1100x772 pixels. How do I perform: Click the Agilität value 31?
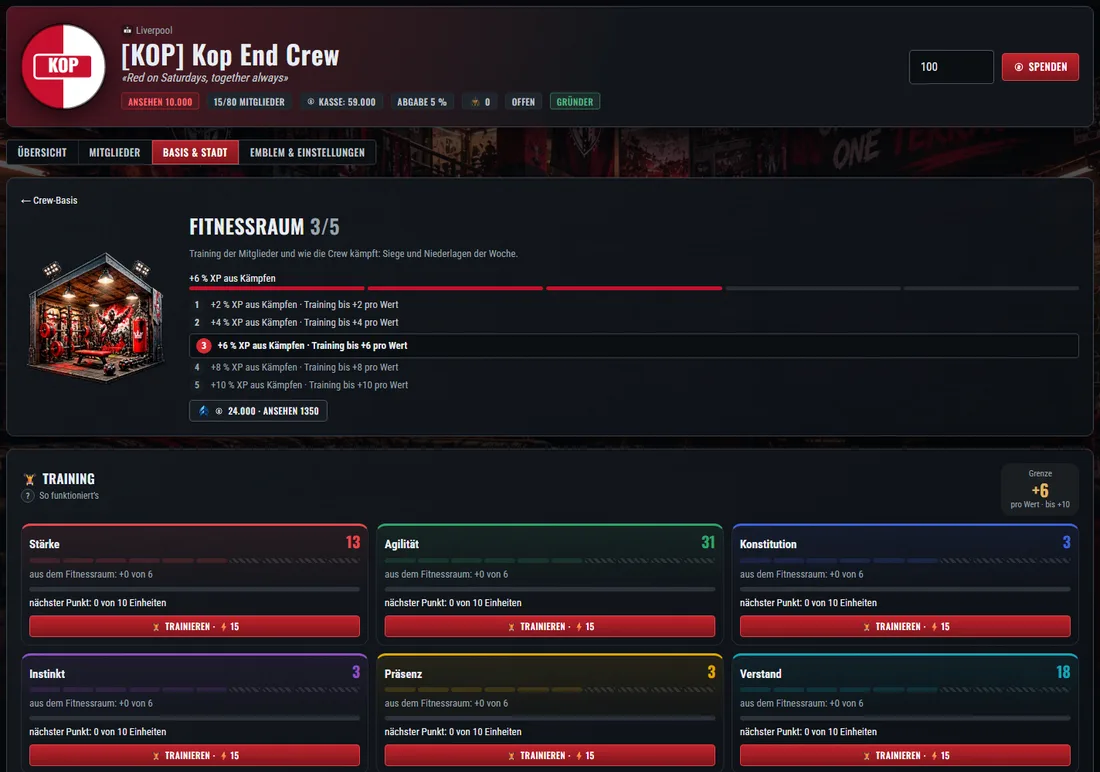click(708, 543)
